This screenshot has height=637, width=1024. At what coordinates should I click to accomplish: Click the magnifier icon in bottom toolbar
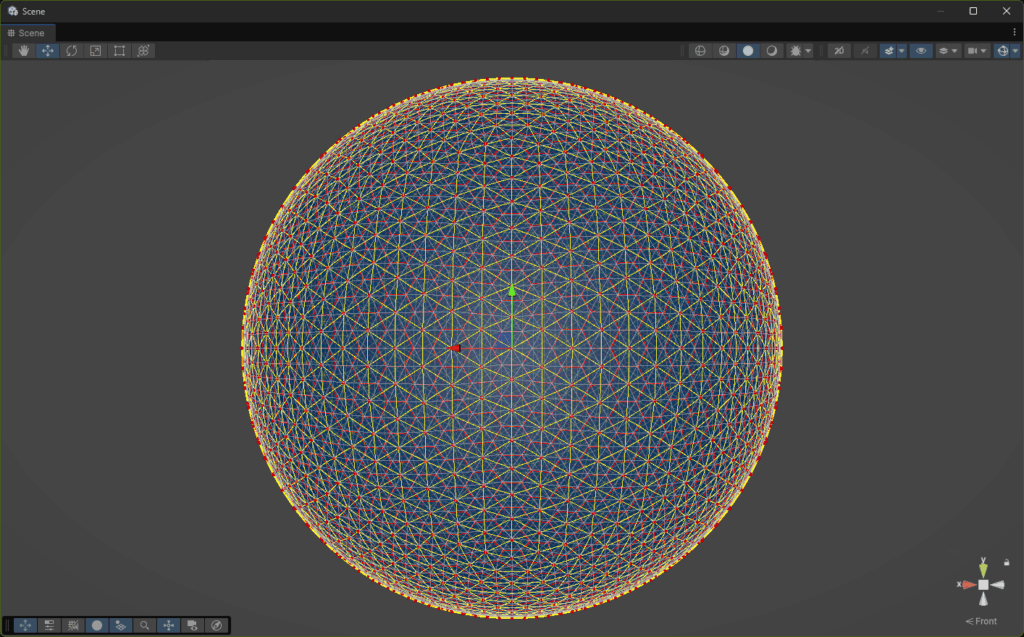[x=145, y=625]
